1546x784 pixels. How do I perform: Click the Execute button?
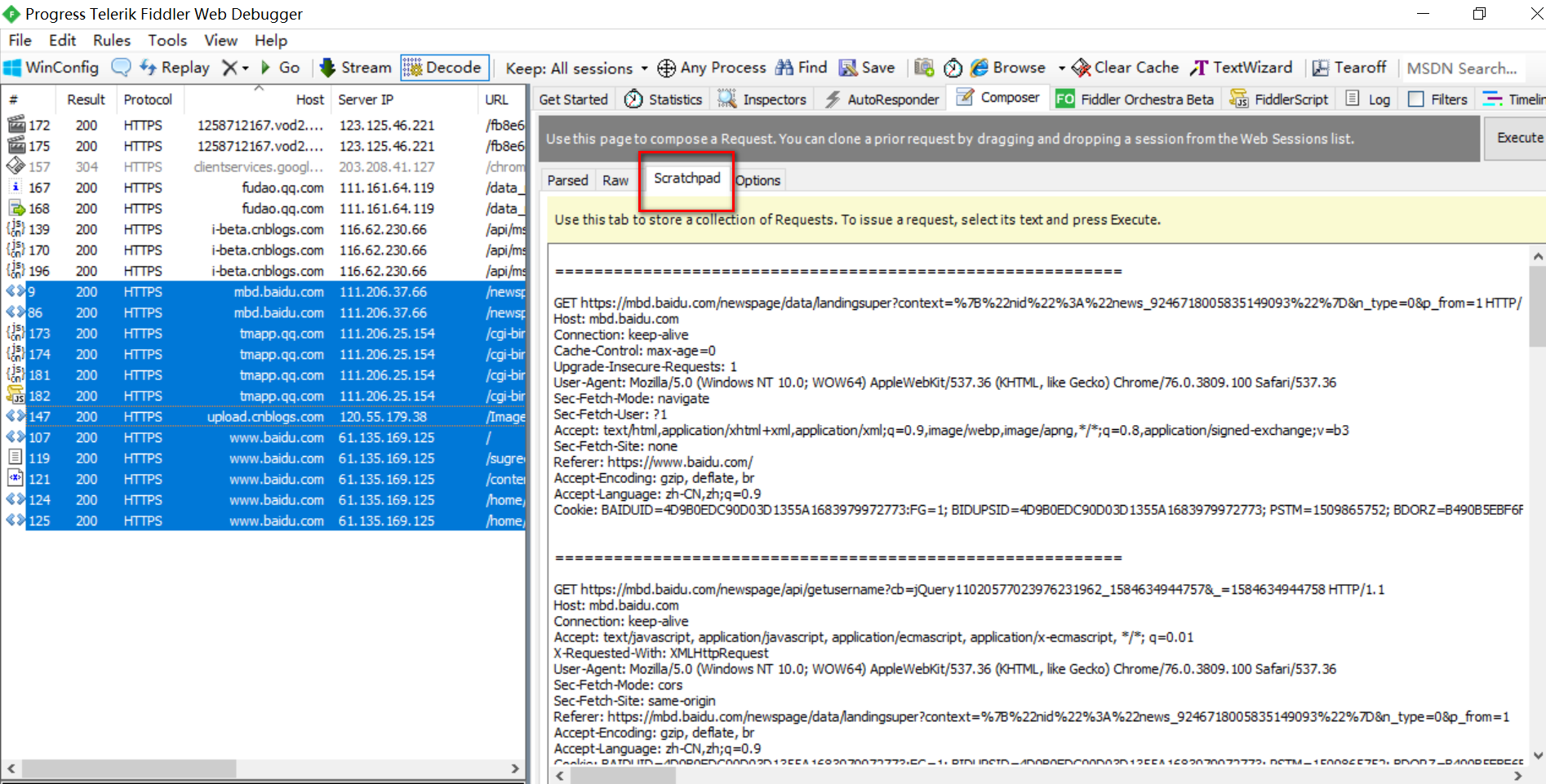point(1520,138)
